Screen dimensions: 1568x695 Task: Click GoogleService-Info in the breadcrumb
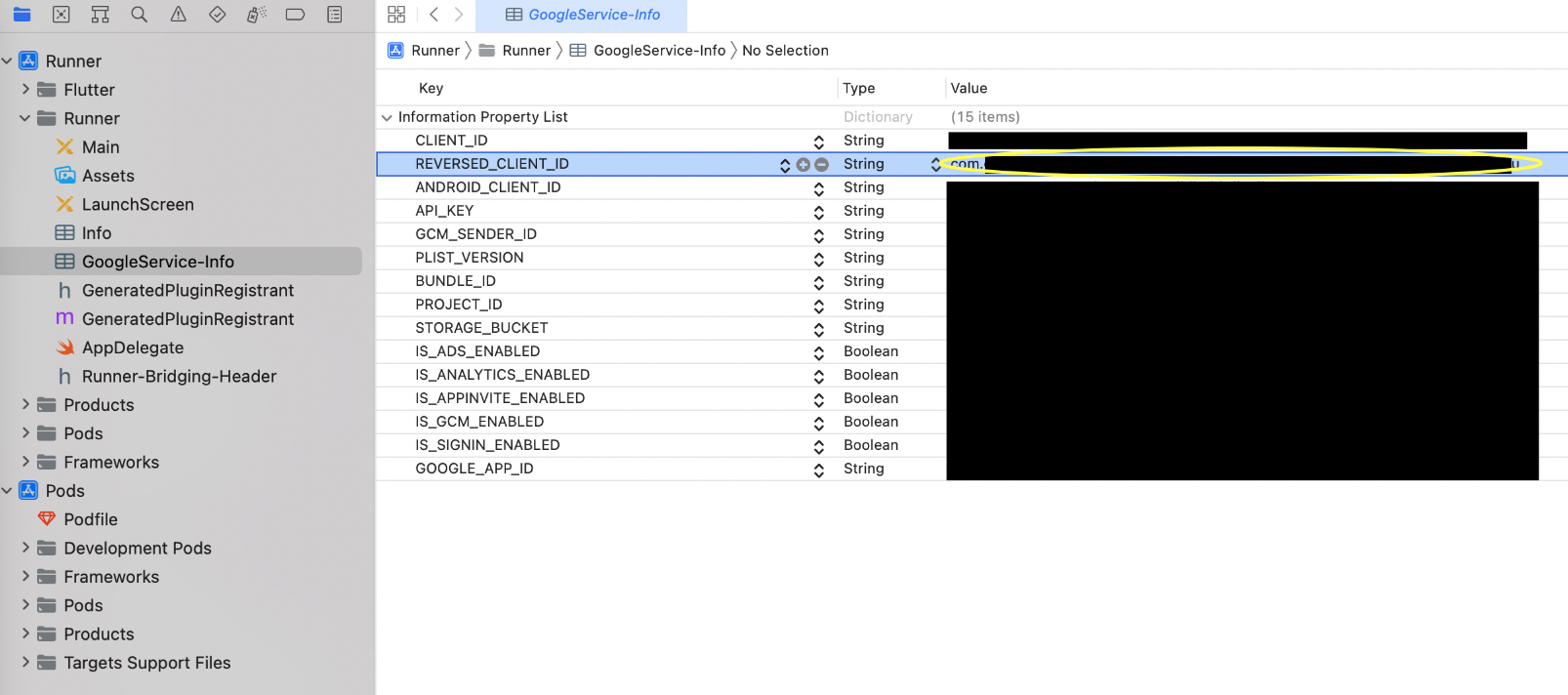click(x=647, y=51)
